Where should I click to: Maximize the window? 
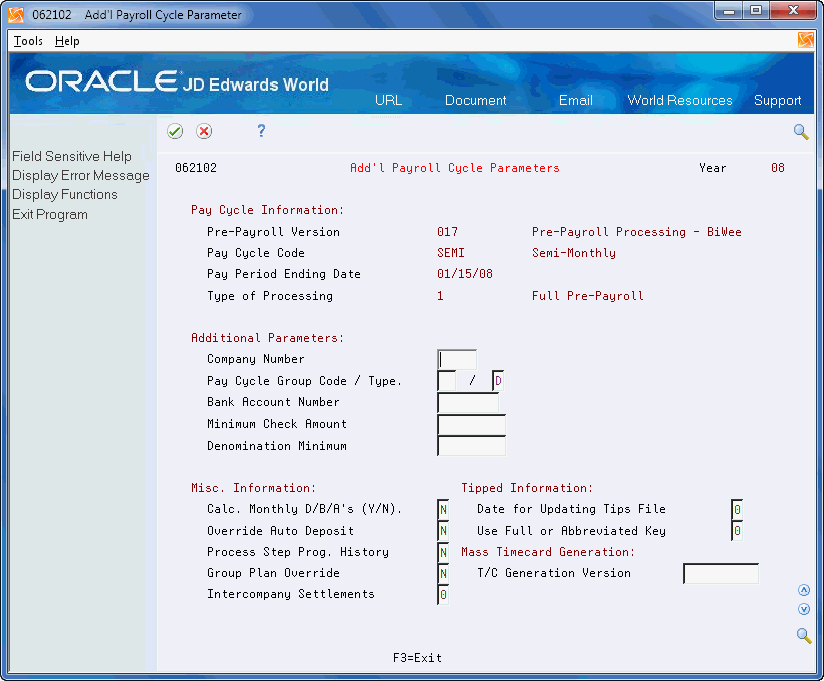tap(756, 11)
